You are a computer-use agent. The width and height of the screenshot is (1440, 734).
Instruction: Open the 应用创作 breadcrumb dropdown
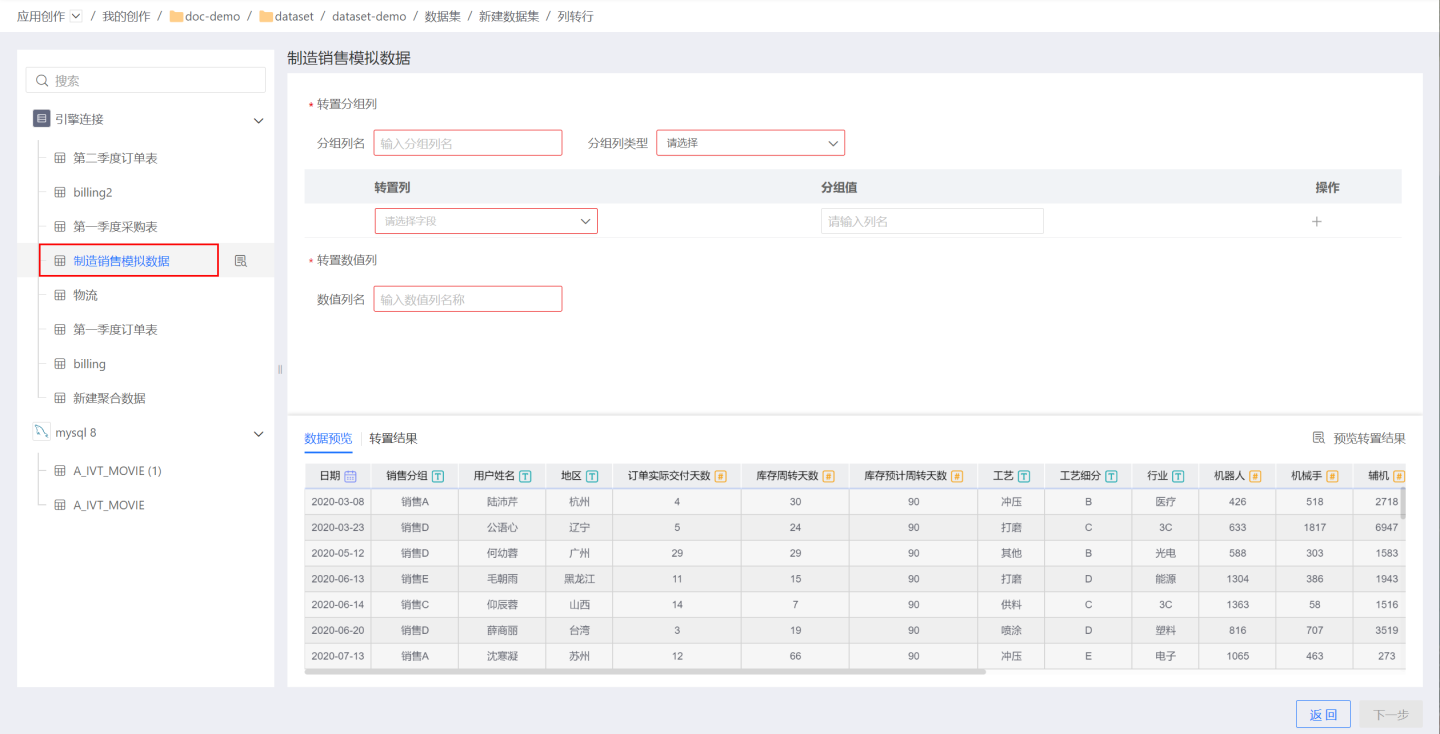76,16
